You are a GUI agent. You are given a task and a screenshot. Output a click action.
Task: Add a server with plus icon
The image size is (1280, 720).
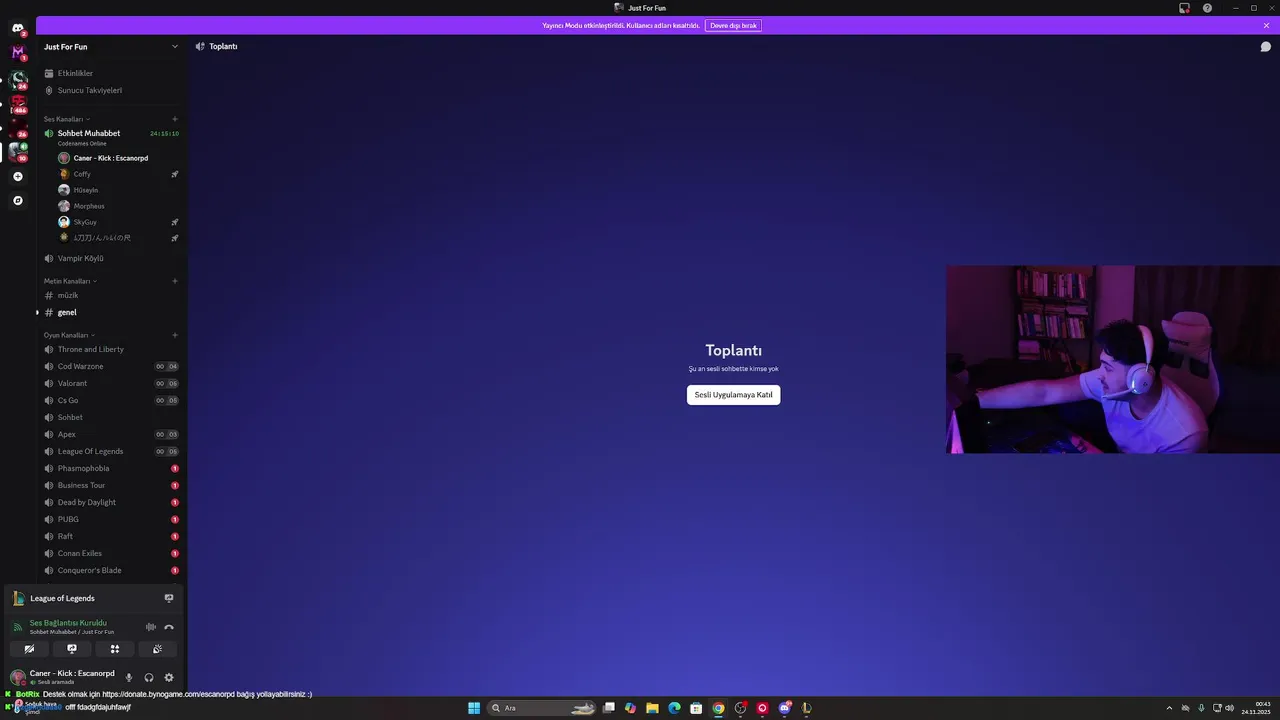click(x=17, y=176)
